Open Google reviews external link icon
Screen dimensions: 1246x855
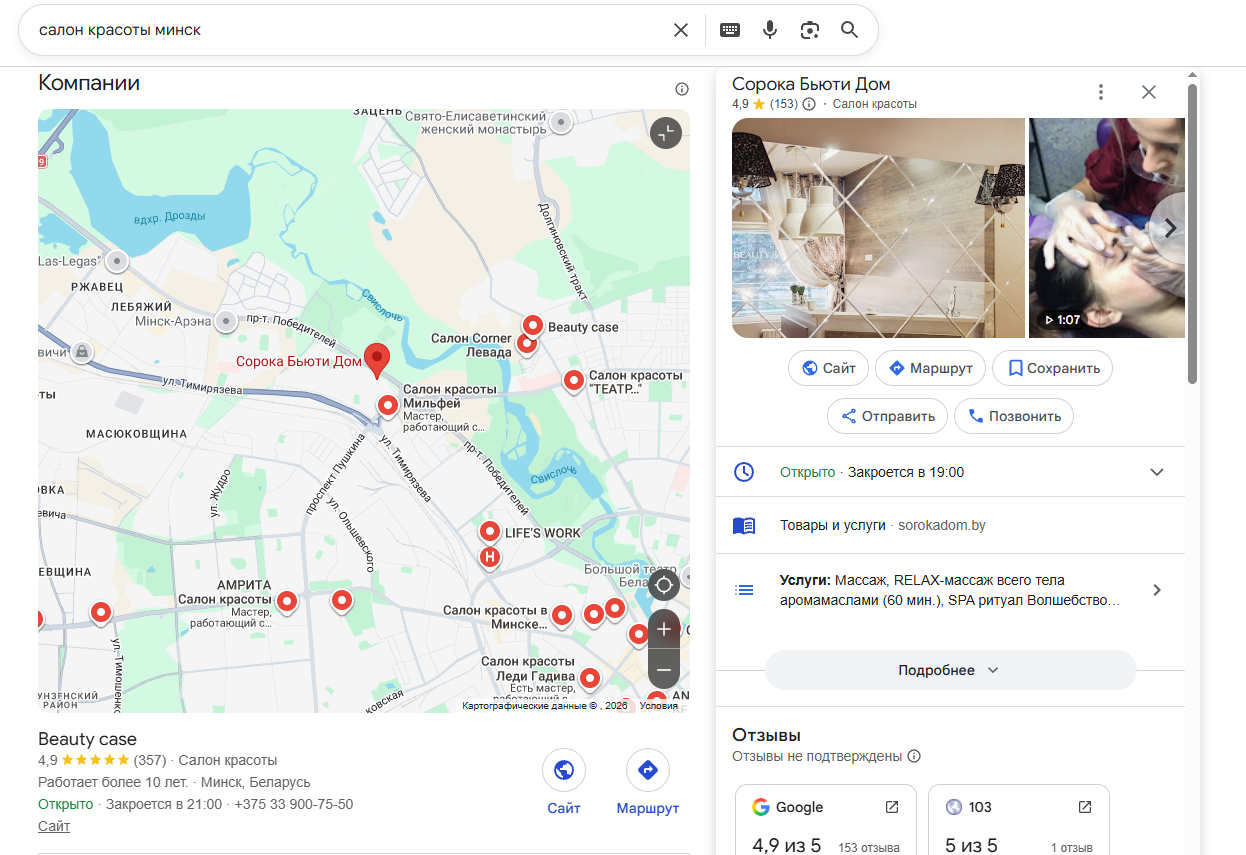pos(892,807)
